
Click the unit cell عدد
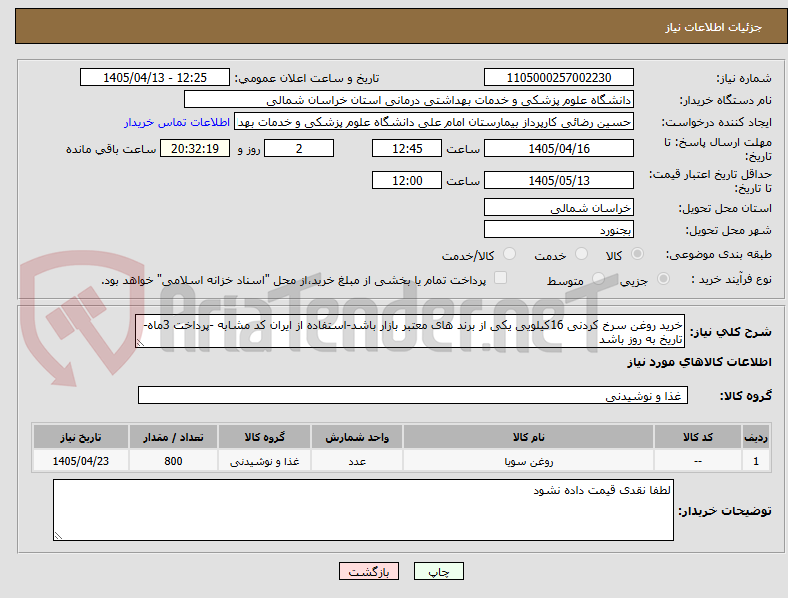coord(357,461)
